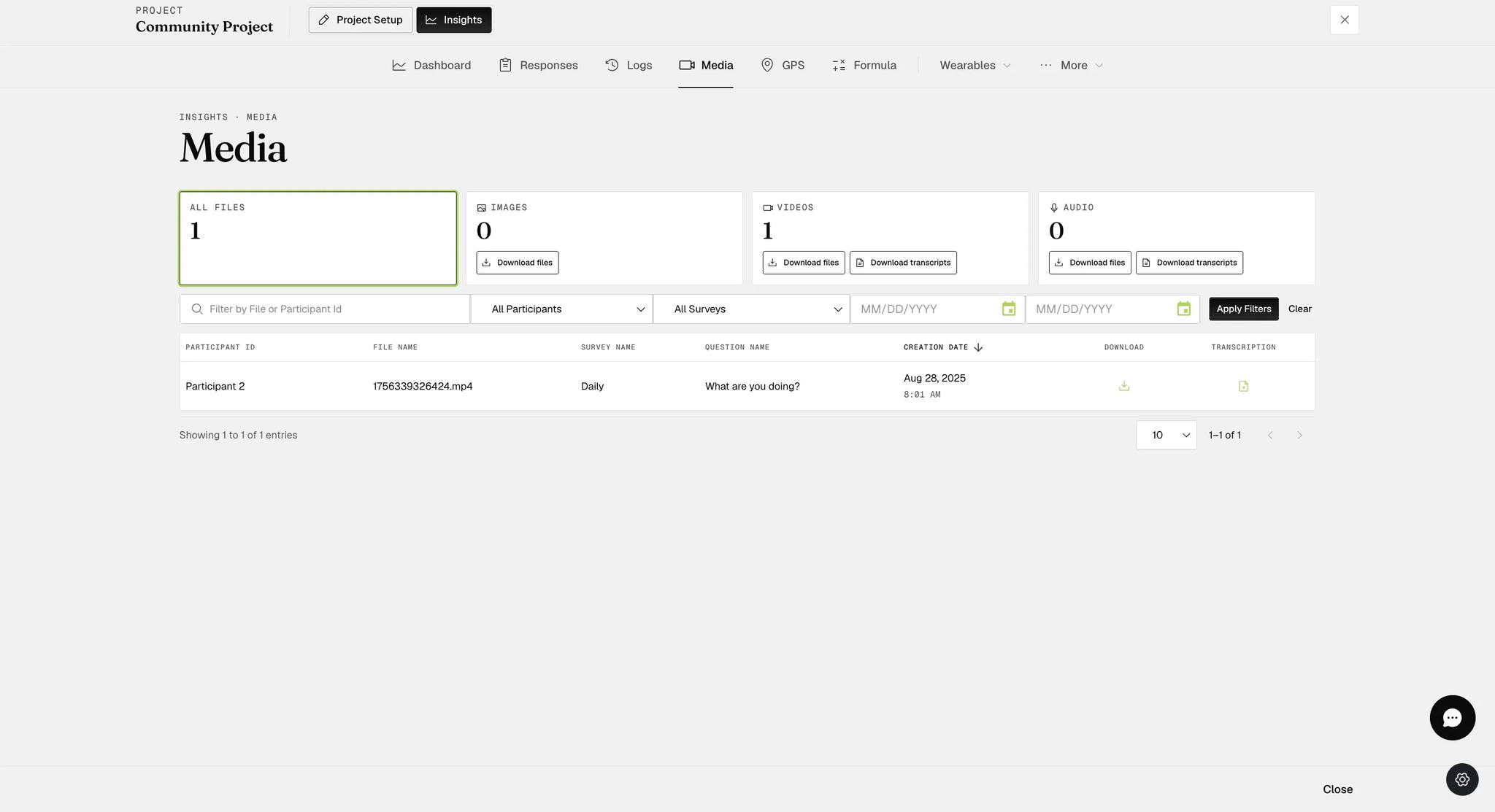Click the bottom Close button

[x=1337, y=789]
